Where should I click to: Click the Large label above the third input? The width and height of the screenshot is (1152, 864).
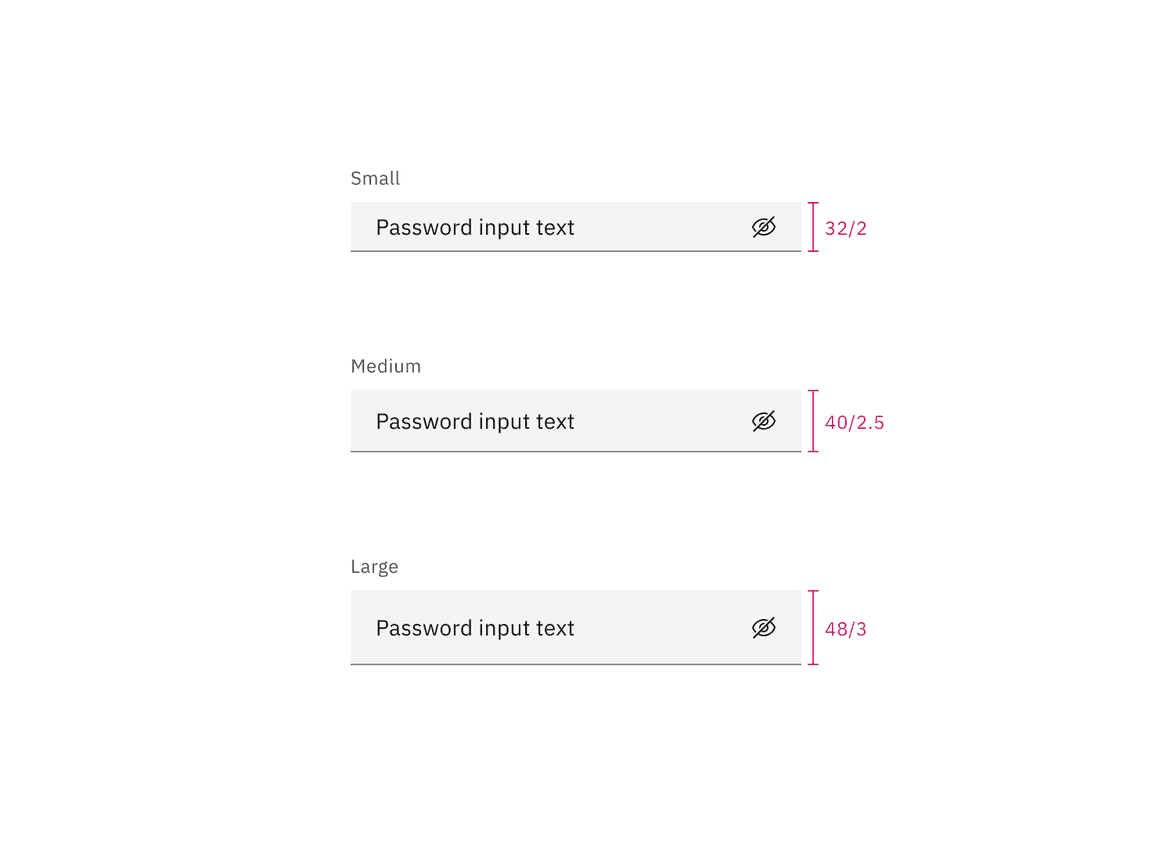pyautogui.click(x=374, y=566)
